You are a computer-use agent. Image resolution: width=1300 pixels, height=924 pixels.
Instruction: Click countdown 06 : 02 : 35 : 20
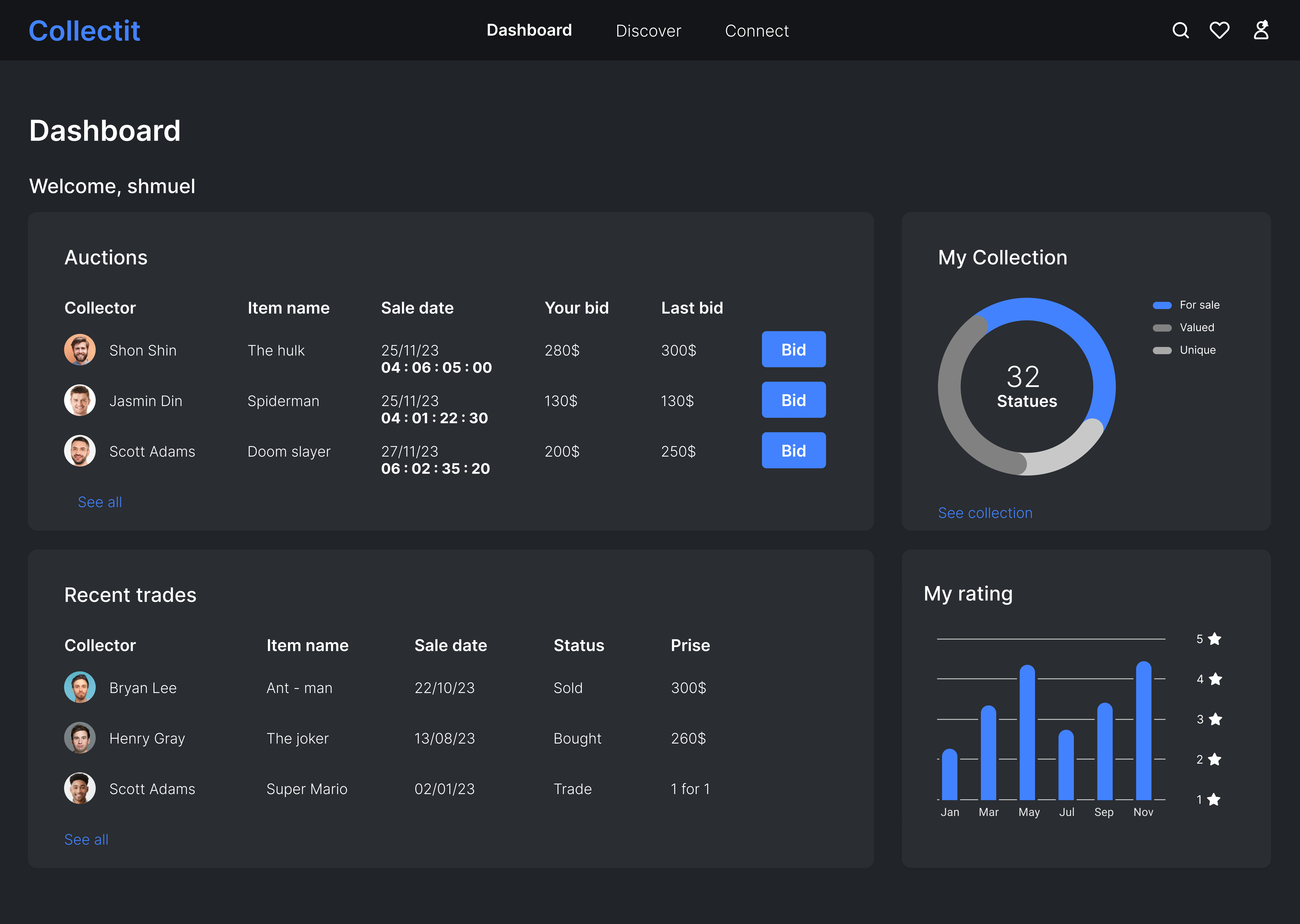(x=435, y=469)
